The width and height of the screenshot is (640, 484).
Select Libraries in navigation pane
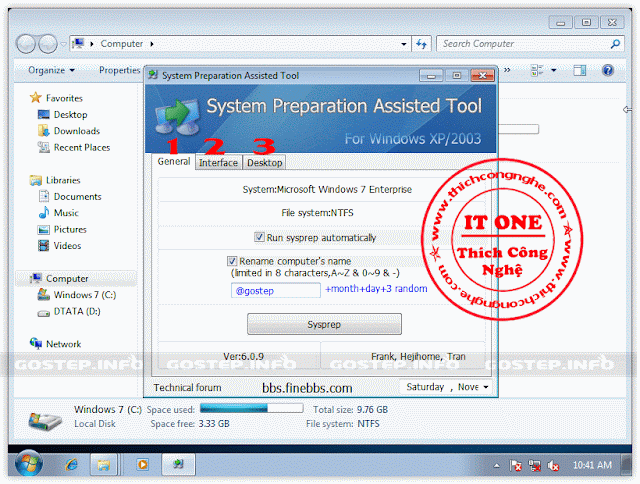[x=63, y=180]
